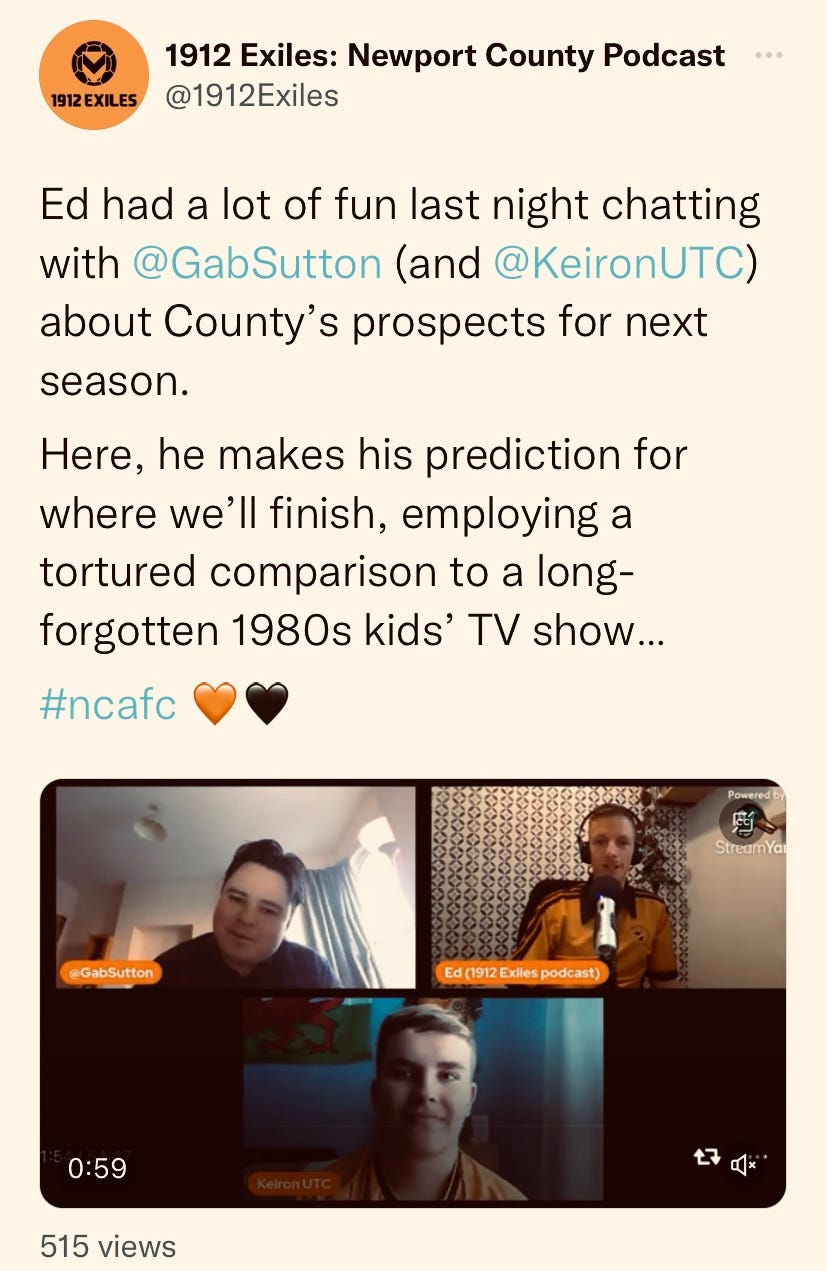
Task: Open the @GabSutton mention link
Action: click(x=257, y=263)
